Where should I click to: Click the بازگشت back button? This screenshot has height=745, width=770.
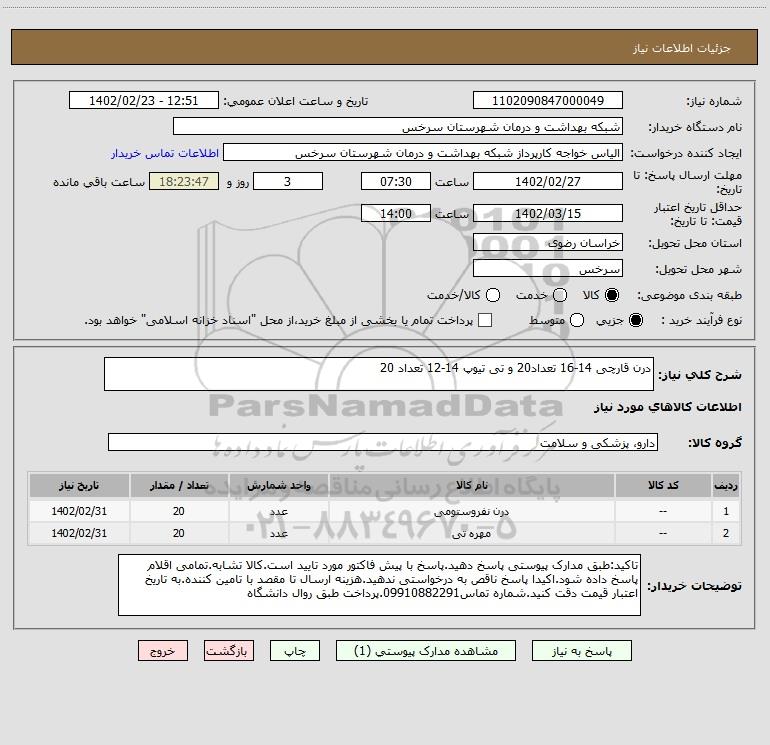tap(229, 651)
